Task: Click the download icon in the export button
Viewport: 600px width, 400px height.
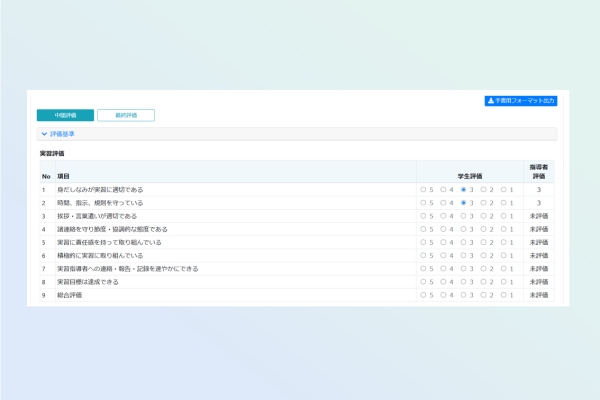Action: pos(490,101)
